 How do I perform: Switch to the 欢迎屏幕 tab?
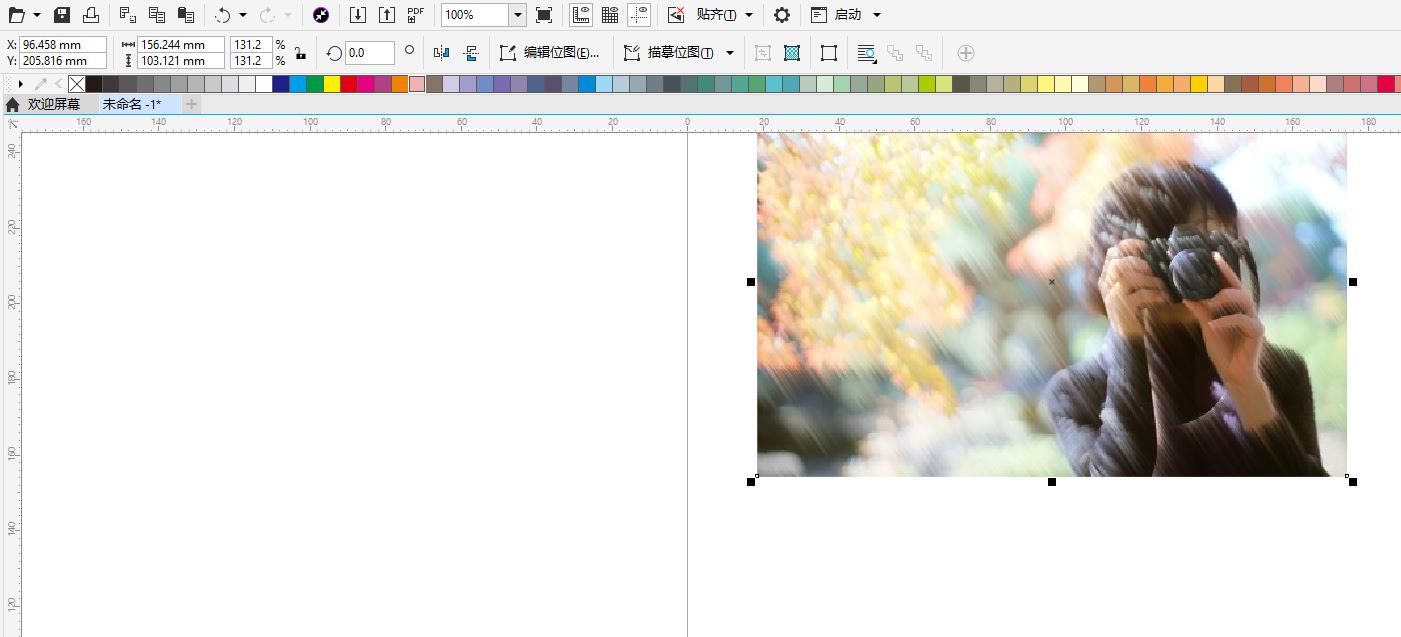(x=53, y=104)
